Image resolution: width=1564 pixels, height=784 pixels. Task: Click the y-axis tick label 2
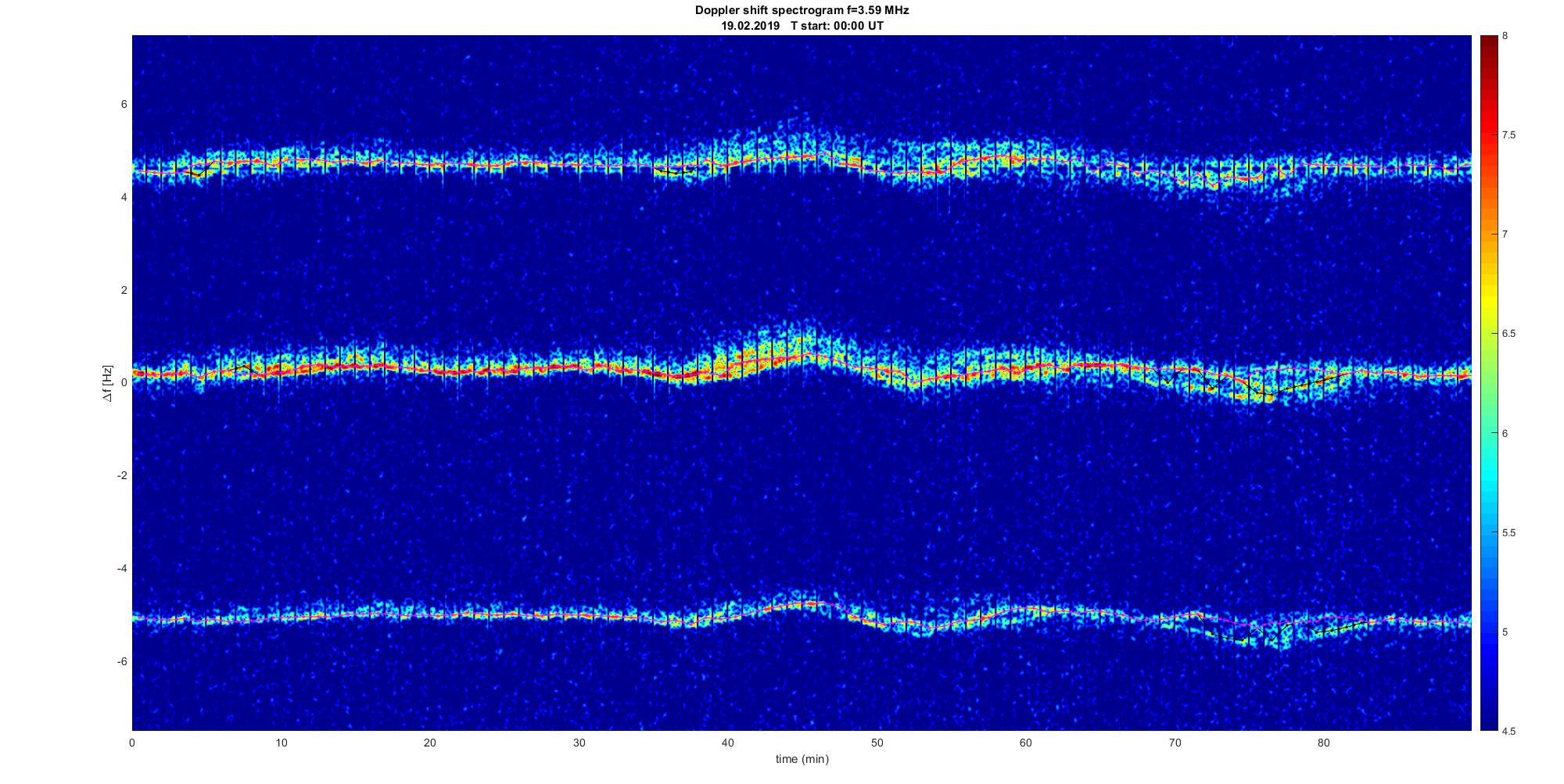pyautogui.click(x=124, y=290)
